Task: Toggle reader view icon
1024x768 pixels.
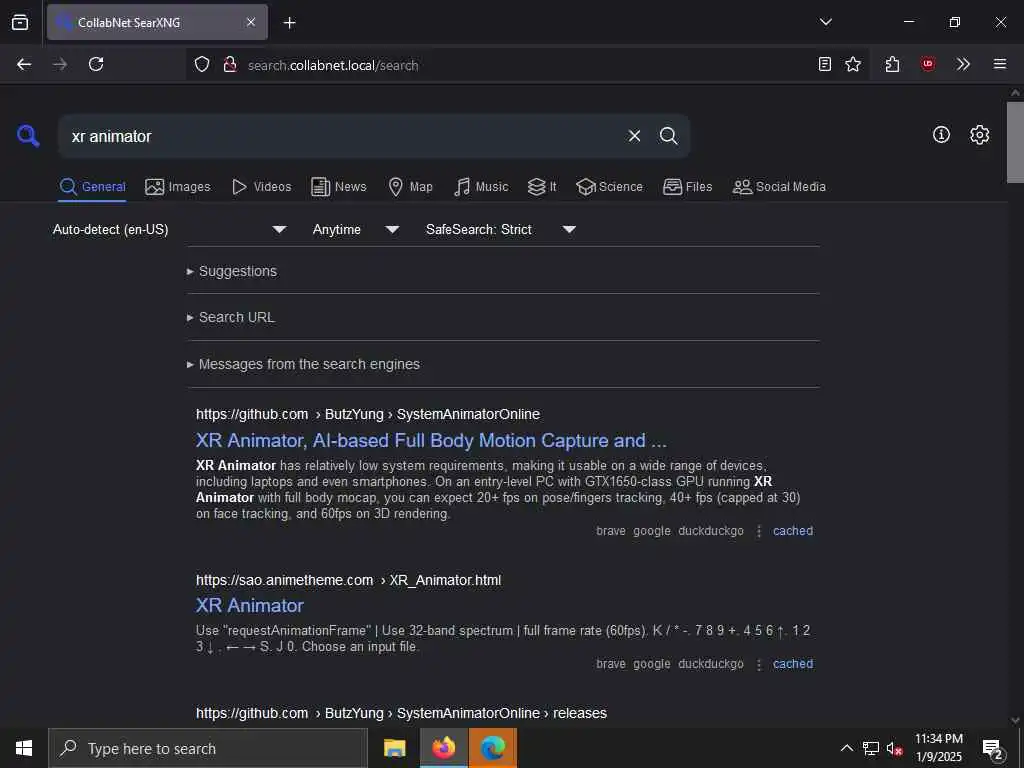Action: pyautogui.click(x=825, y=64)
